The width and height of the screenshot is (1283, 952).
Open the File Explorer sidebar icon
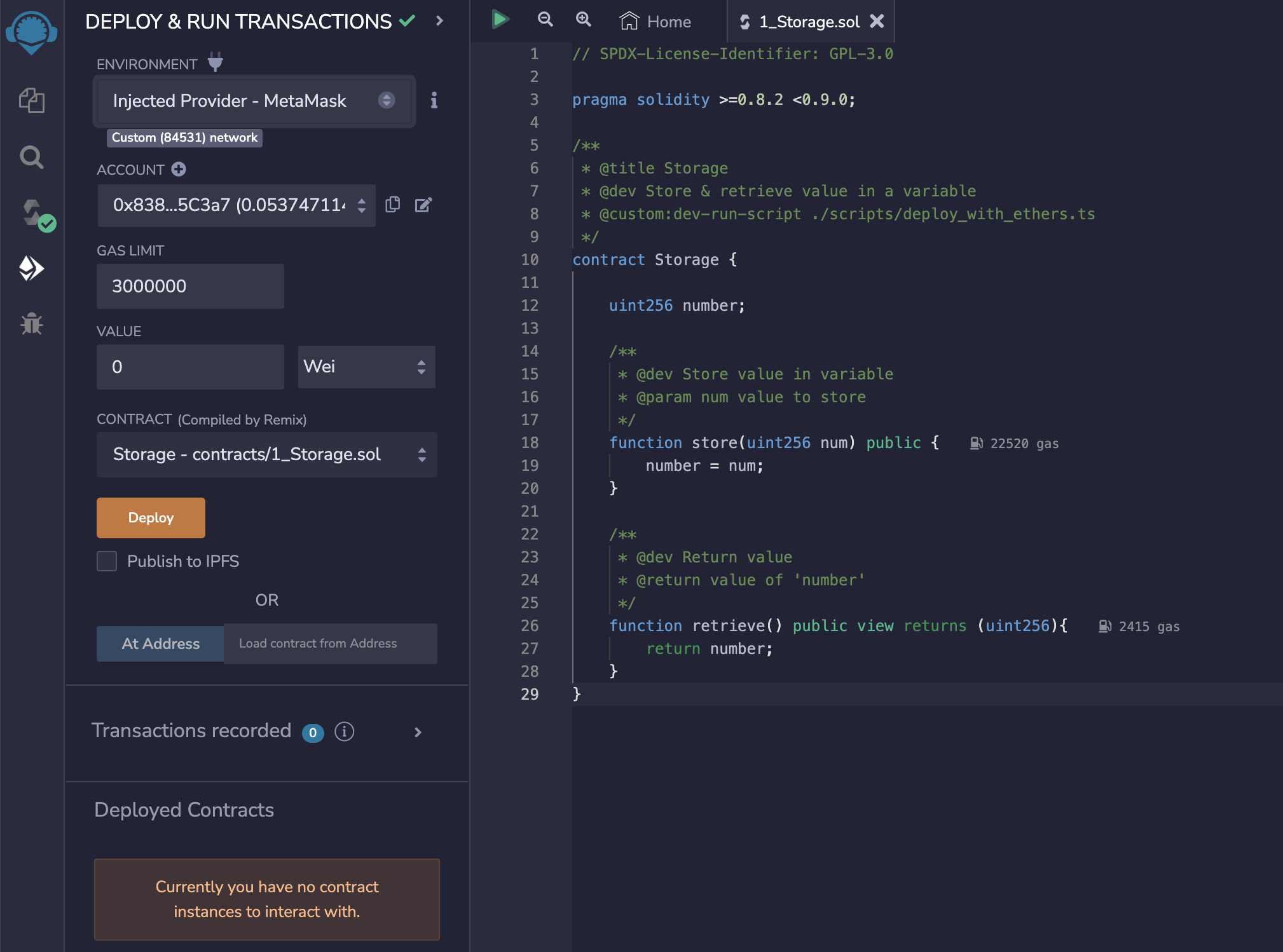[31, 100]
